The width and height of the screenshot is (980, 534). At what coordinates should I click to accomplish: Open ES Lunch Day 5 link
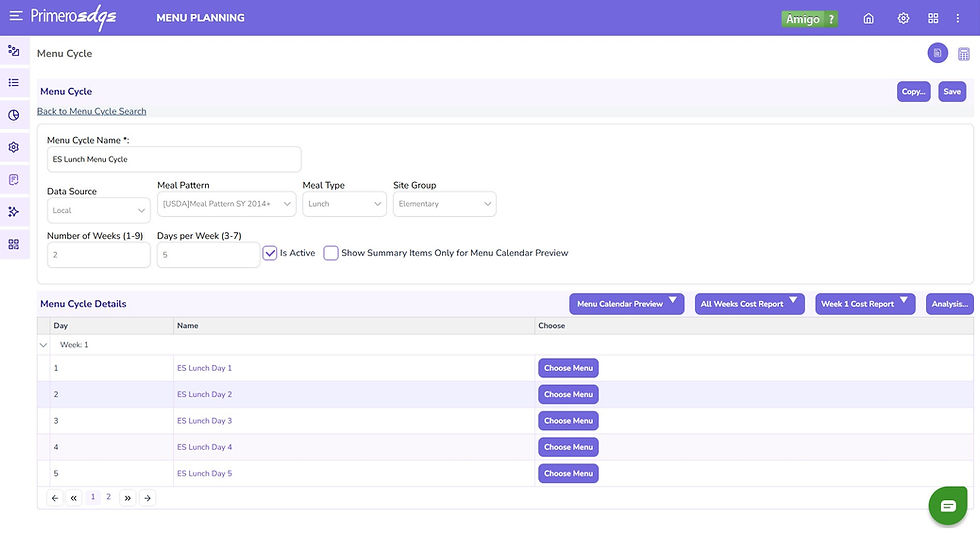(204, 473)
